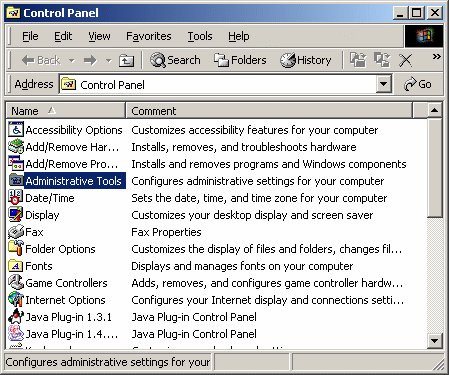Screen dimensions: 449x375
Task: Click the Copy To toolbar icon
Action: 382,60
